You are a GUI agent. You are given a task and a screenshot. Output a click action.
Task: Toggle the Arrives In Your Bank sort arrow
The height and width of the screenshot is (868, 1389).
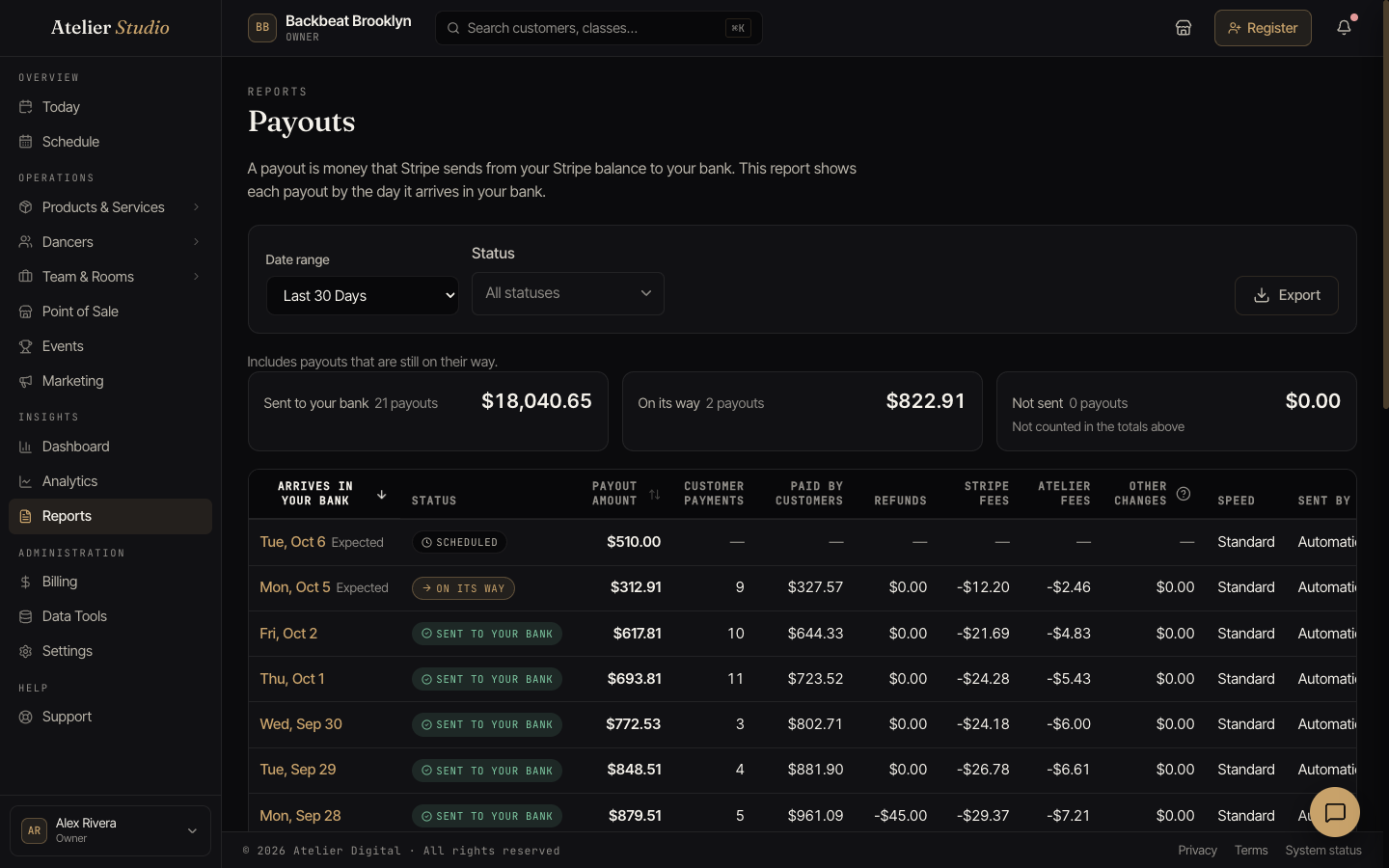tap(381, 494)
